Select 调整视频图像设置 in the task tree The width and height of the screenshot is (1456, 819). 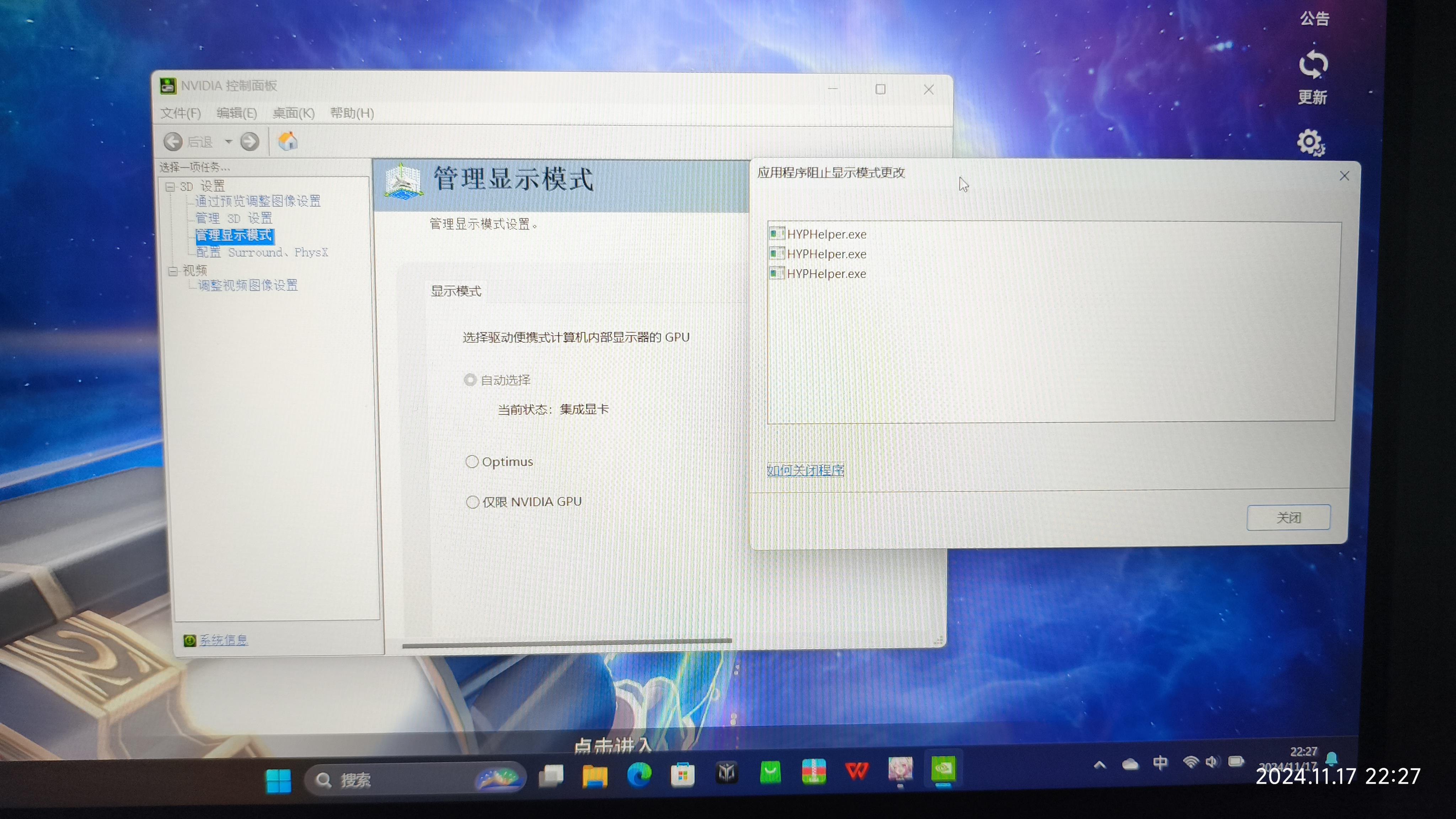click(248, 285)
